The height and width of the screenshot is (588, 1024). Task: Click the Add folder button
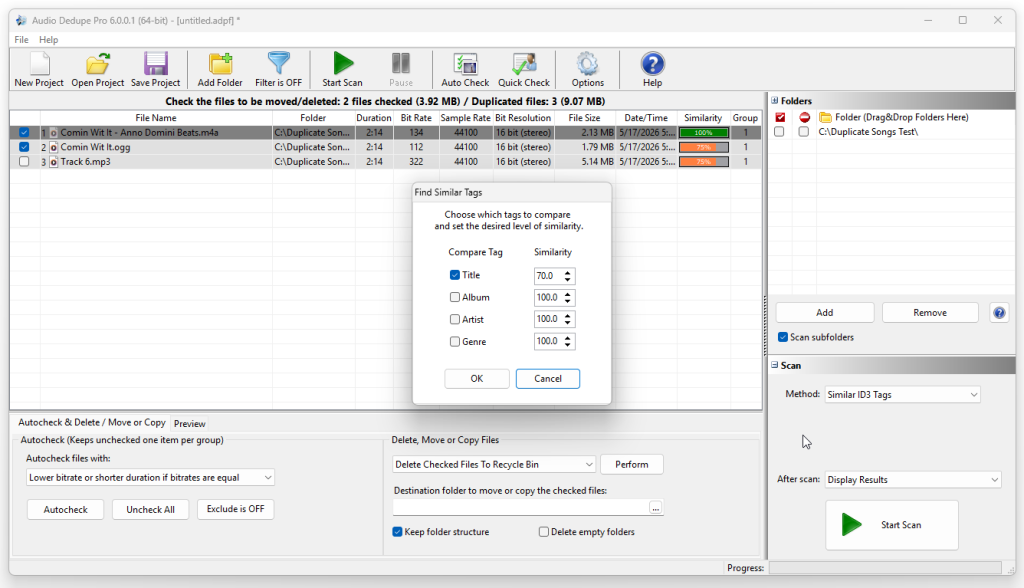pyautogui.click(x=824, y=313)
